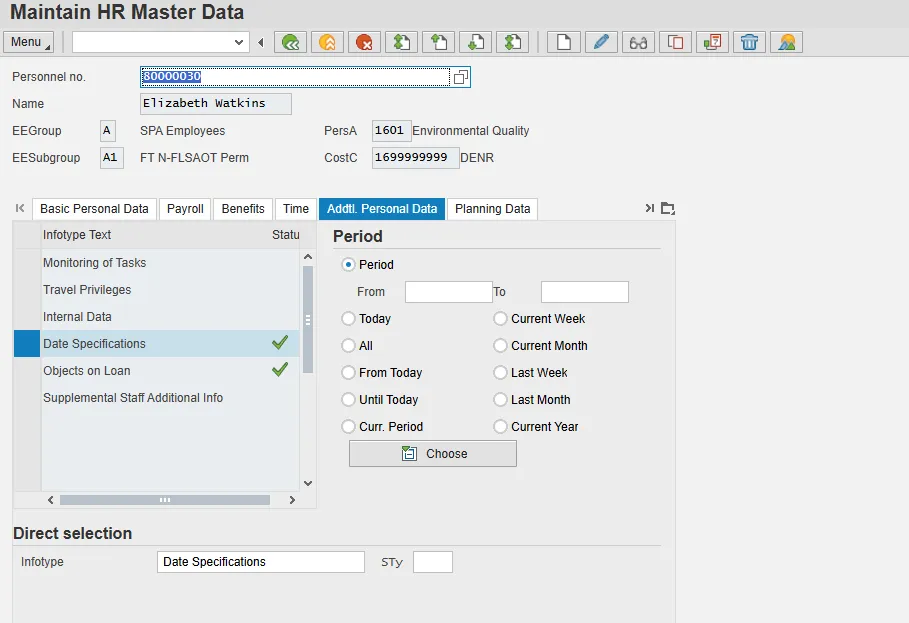Image resolution: width=909 pixels, height=623 pixels.
Task: Open the command field dropdown
Action: point(239,42)
